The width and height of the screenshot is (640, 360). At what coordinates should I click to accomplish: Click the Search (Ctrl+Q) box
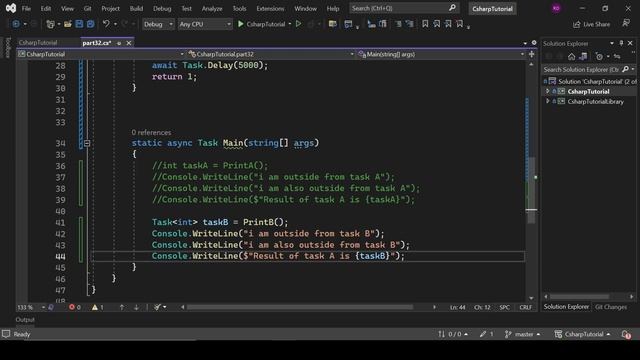click(x=404, y=8)
